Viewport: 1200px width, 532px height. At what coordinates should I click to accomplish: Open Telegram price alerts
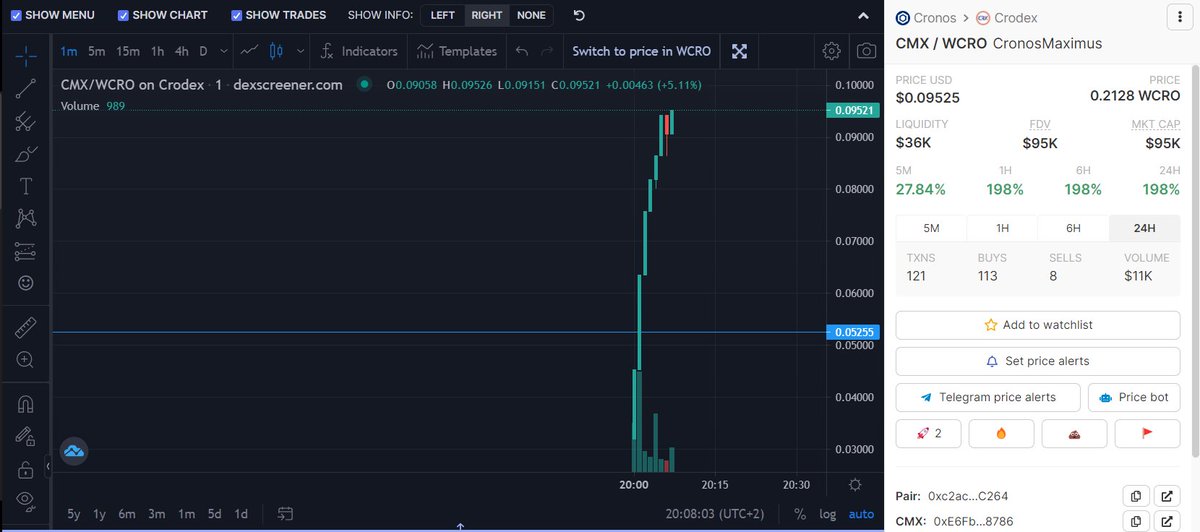[988, 397]
